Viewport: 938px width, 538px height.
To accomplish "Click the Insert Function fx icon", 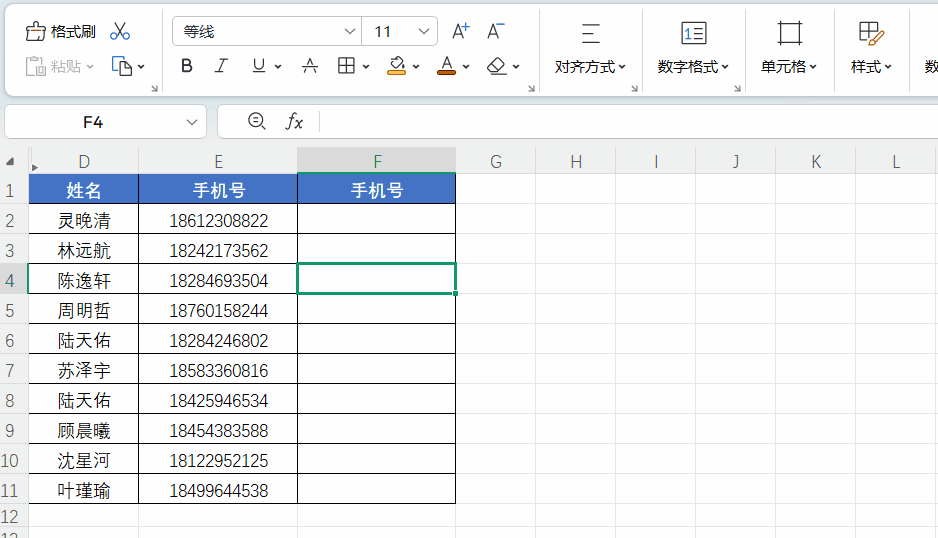I will click(294, 121).
